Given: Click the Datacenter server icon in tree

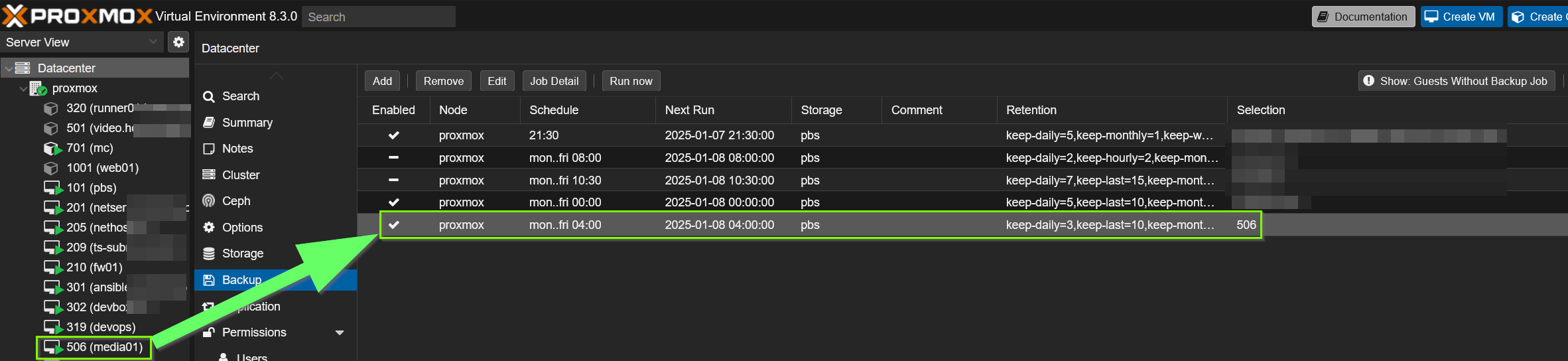Looking at the screenshot, I should [x=23, y=68].
